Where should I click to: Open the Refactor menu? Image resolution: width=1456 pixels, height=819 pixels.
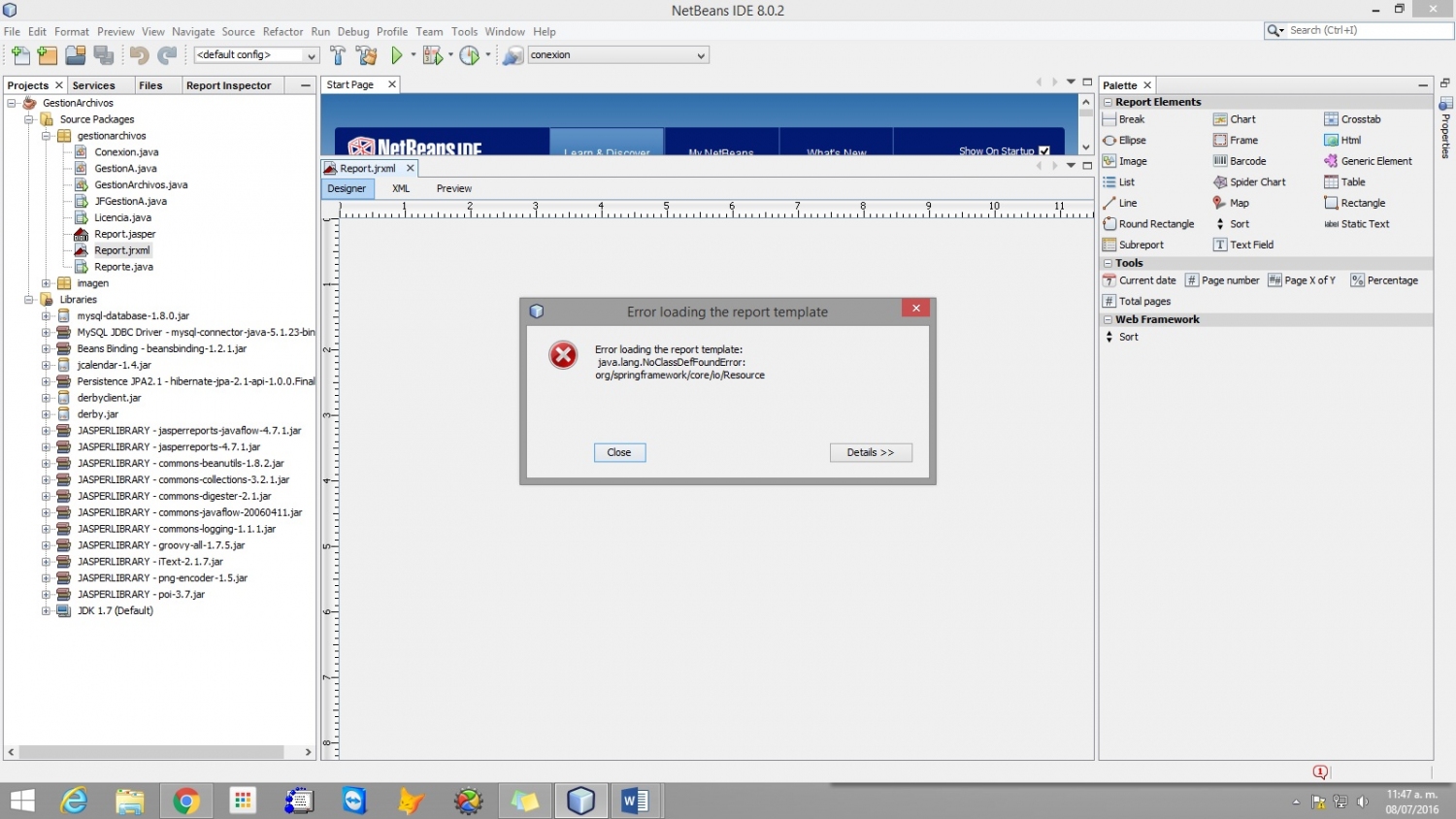[x=282, y=31]
